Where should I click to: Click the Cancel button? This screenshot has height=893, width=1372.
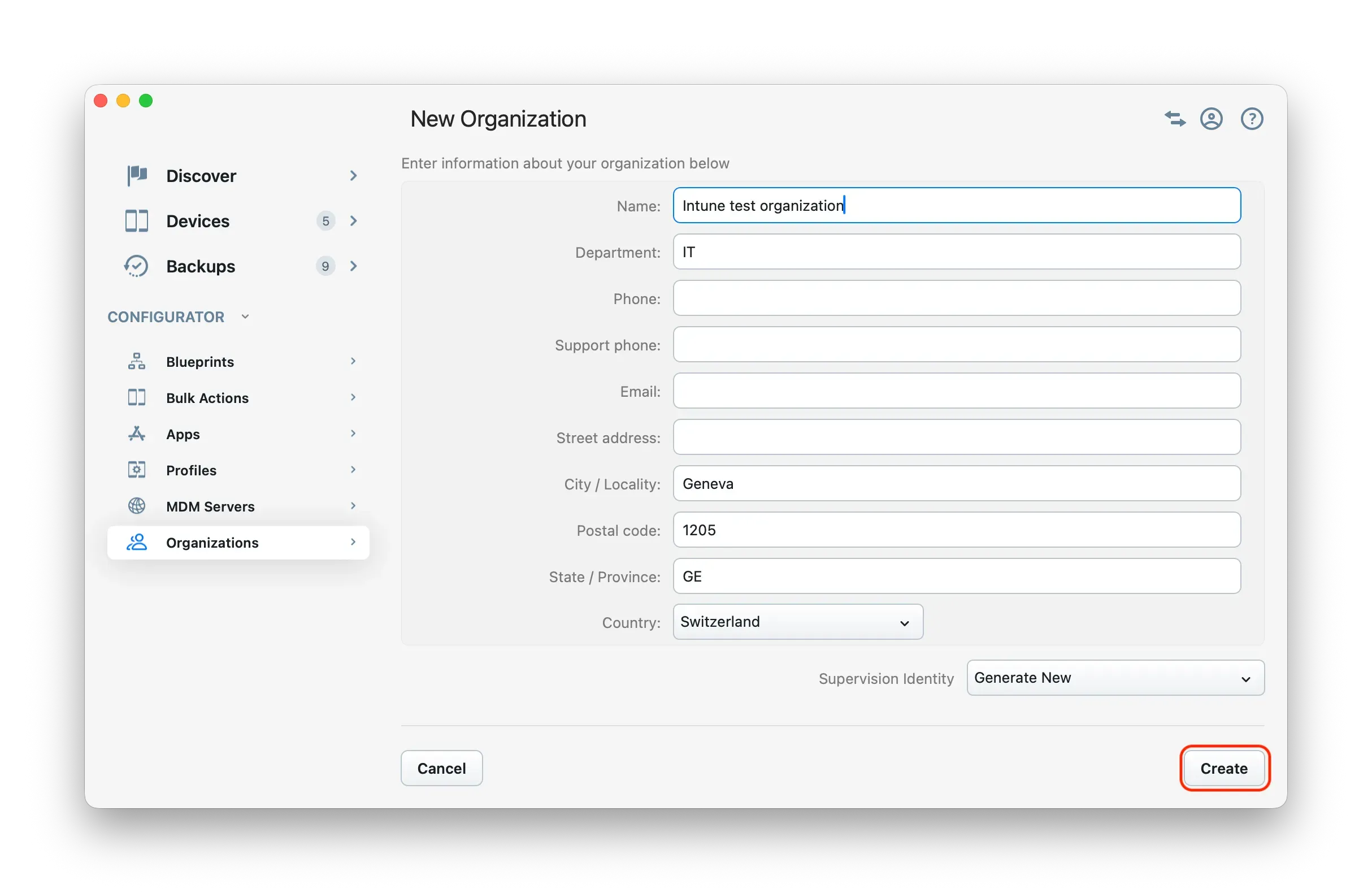(x=441, y=768)
